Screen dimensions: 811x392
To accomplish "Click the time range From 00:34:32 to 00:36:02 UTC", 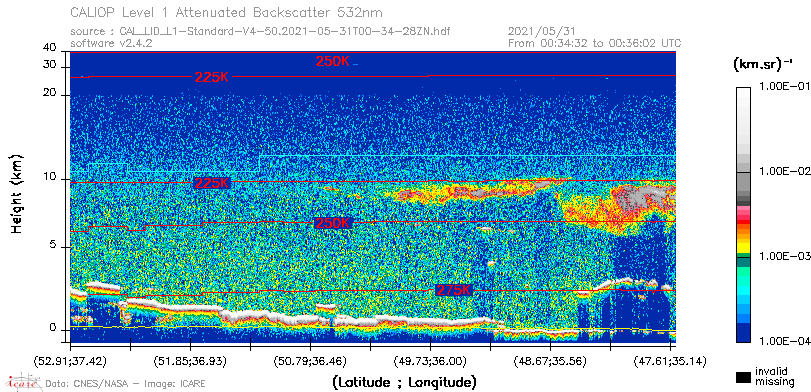I will [x=595, y=43].
